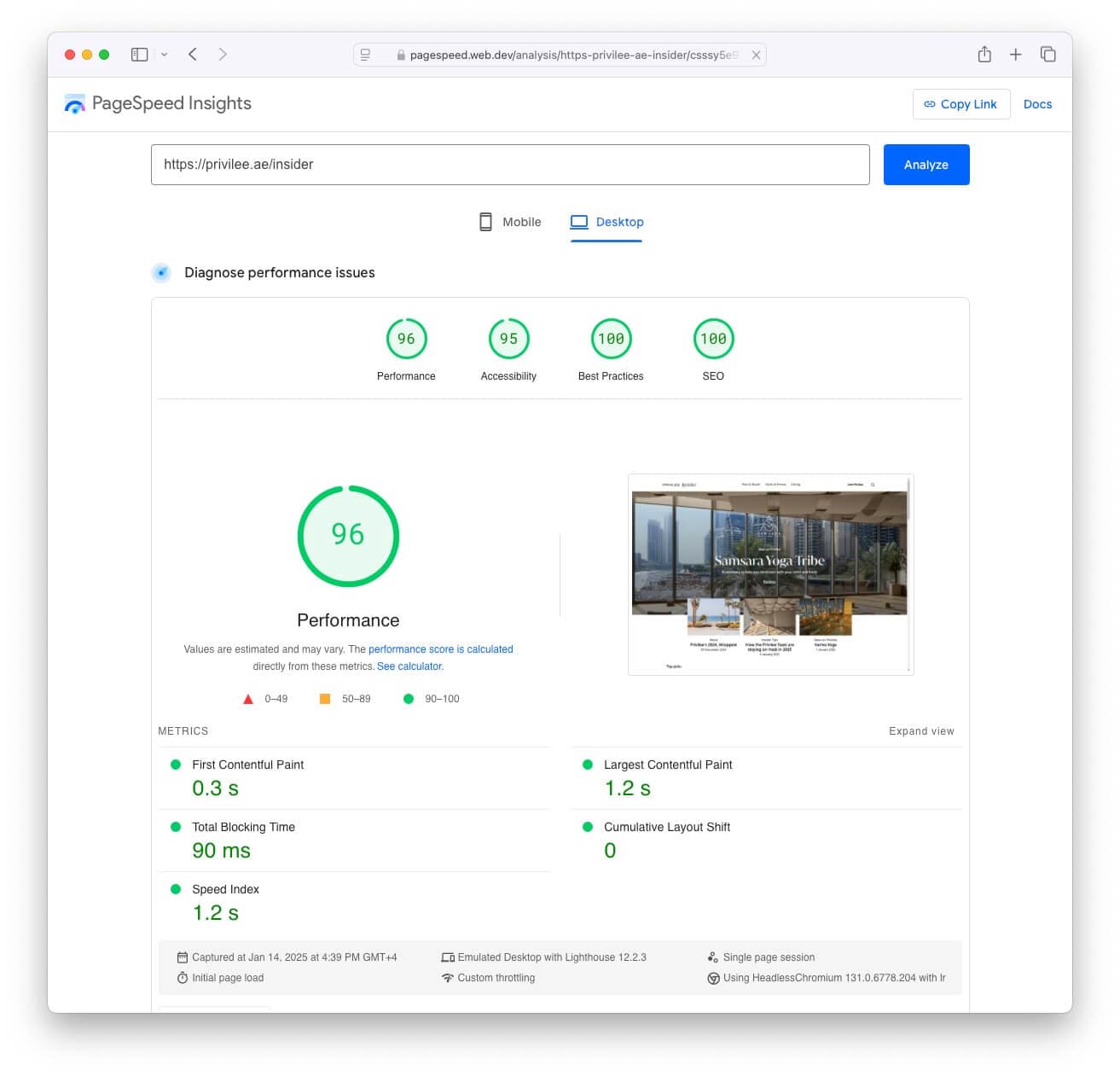Screen dimensions: 1120x1076
Task: Click the Cumulative Layout Shift metric label
Action: pos(667,827)
